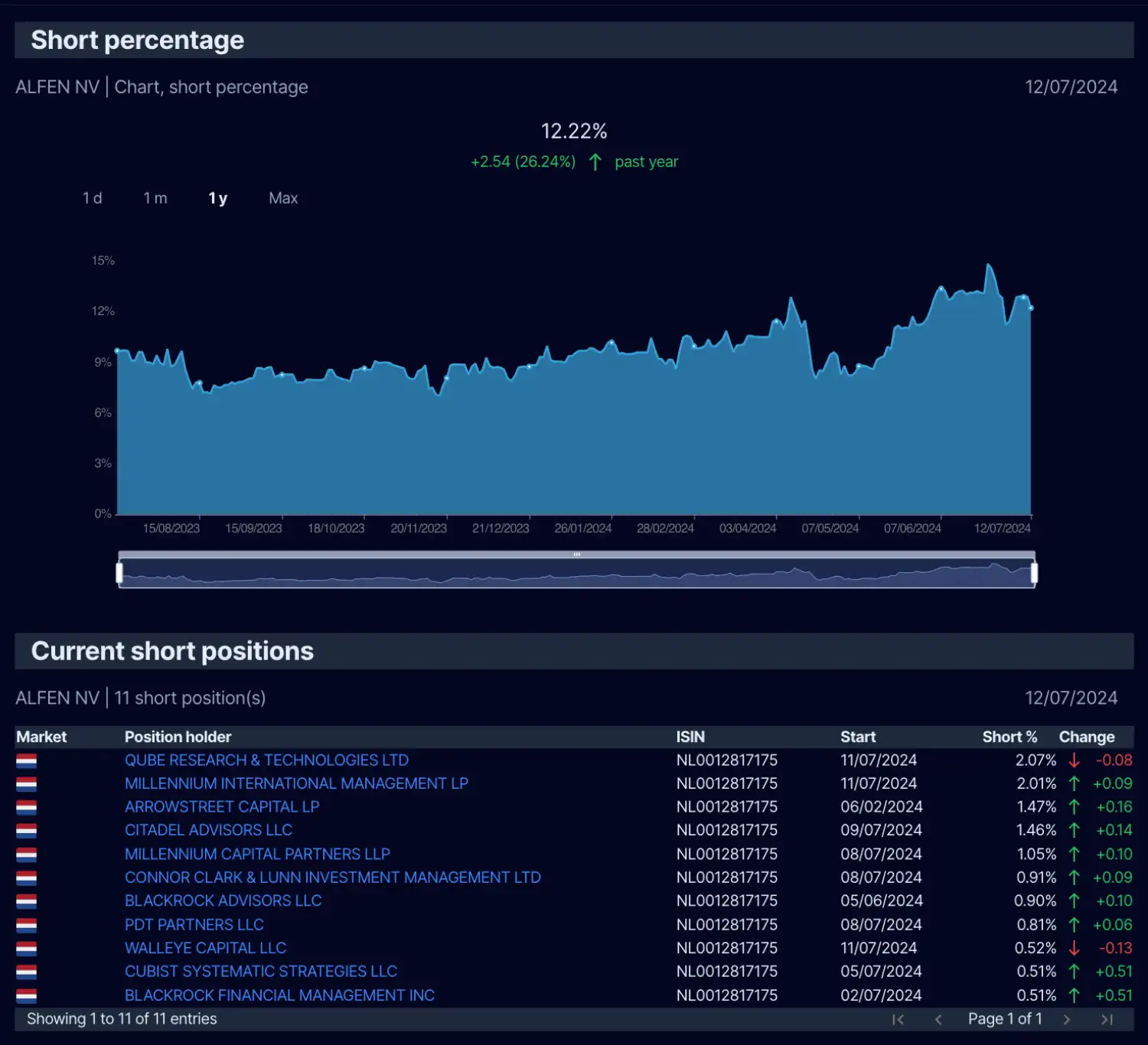Click the 11 short position(s) subtitle
The height and width of the screenshot is (1045, 1148).
pos(190,698)
